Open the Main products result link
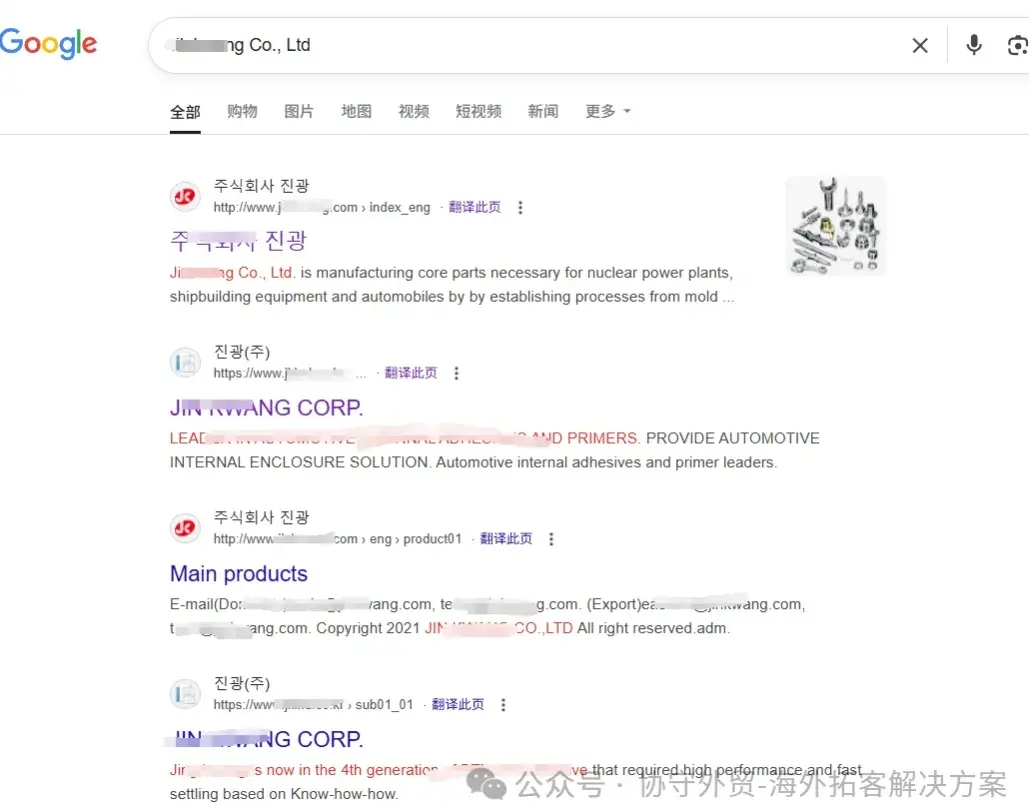The height and width of the screenshot is (808, 1029). 239,574
